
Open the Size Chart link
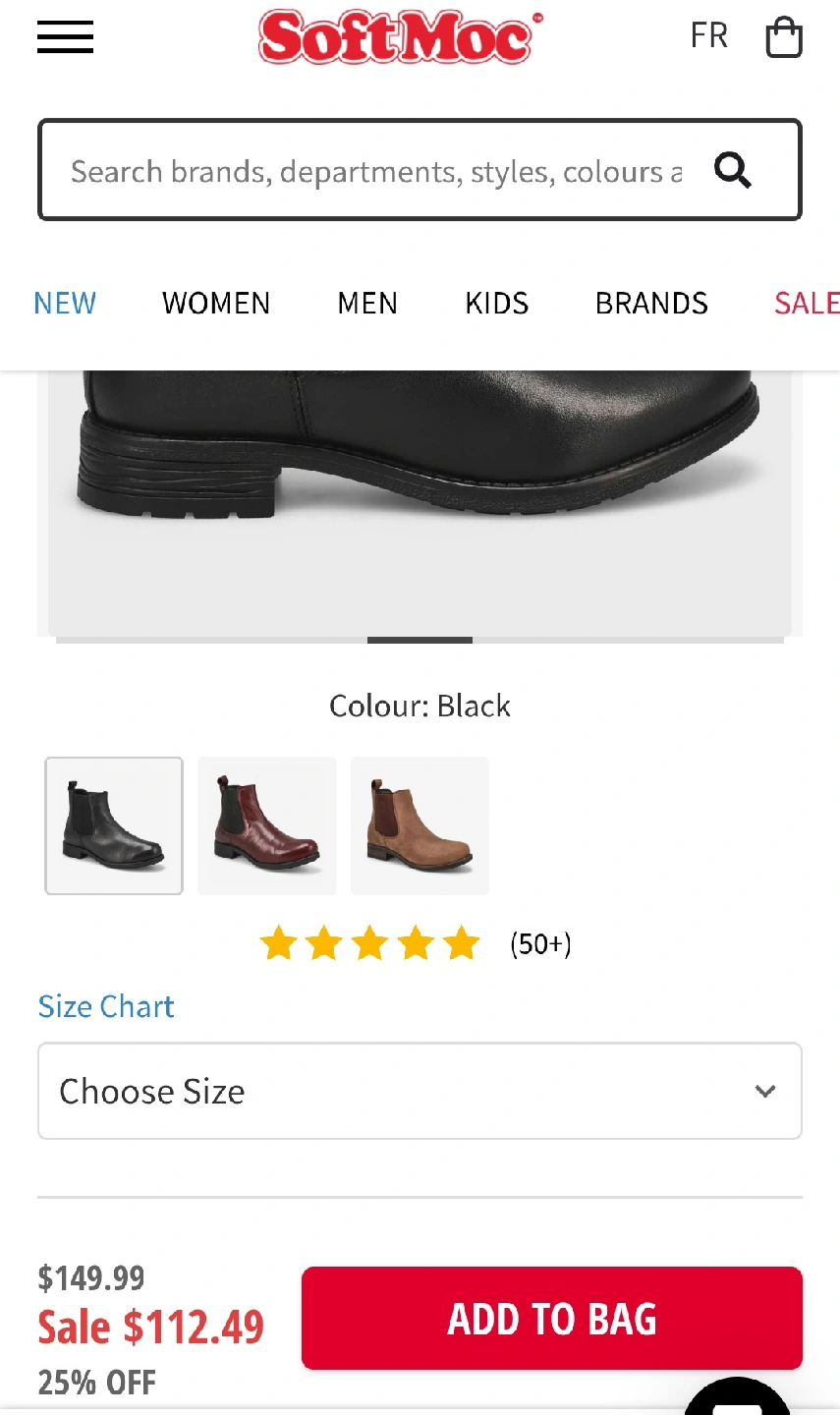pos(106,1006)
